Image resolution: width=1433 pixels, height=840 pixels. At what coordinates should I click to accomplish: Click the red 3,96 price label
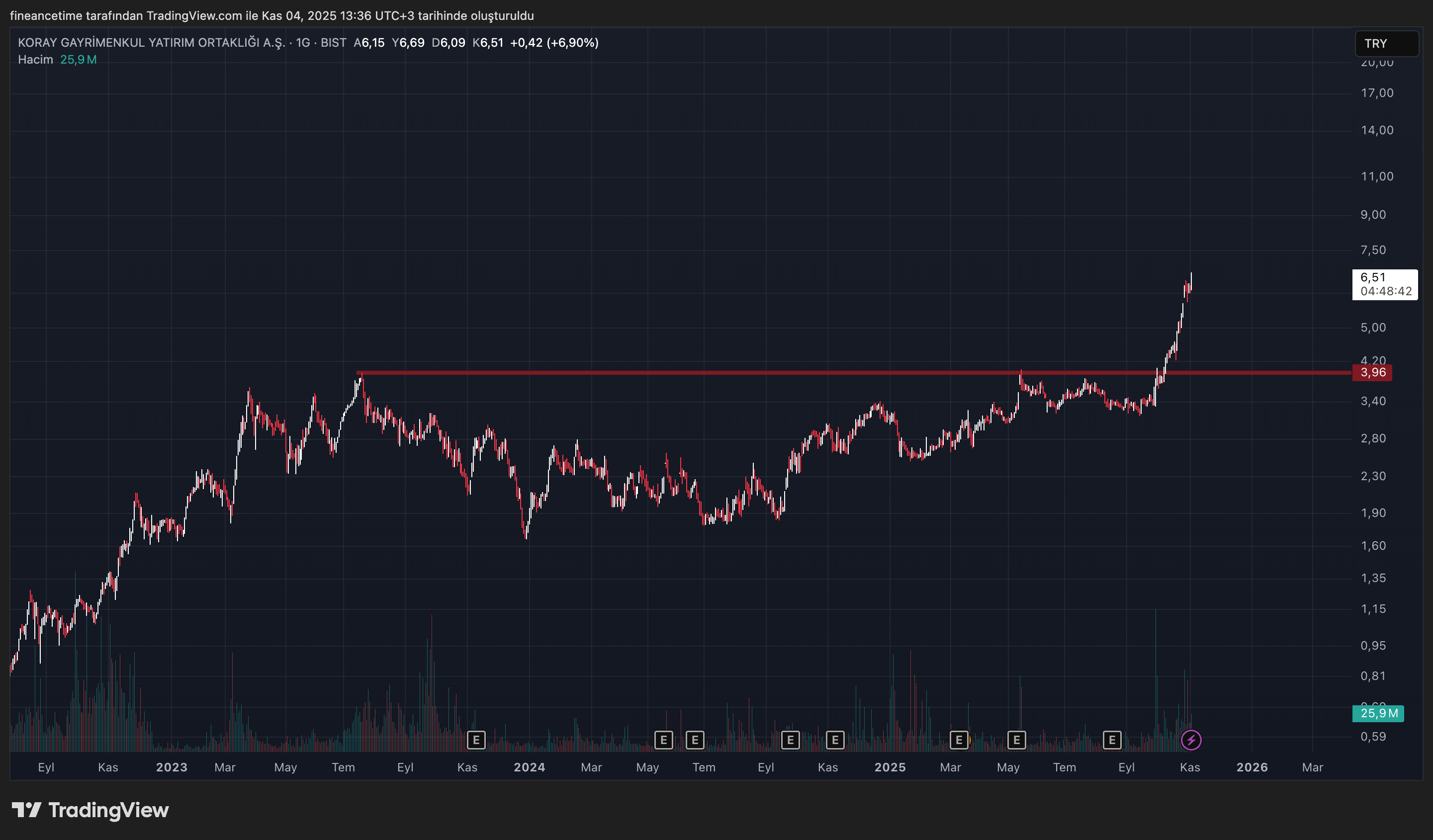(x=1372, y=373)
